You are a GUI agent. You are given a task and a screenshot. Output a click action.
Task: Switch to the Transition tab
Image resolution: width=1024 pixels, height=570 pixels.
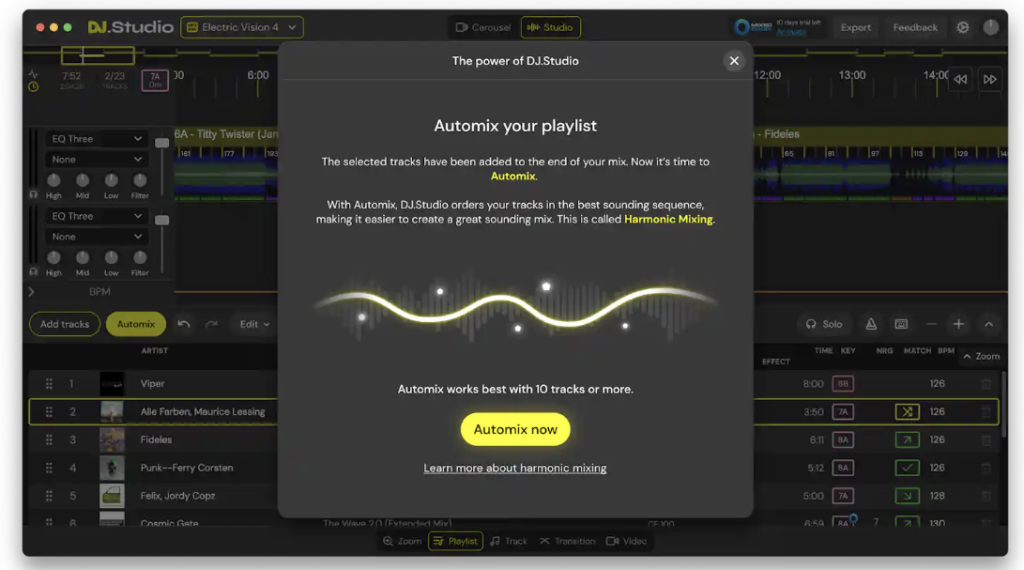(567, 541)
